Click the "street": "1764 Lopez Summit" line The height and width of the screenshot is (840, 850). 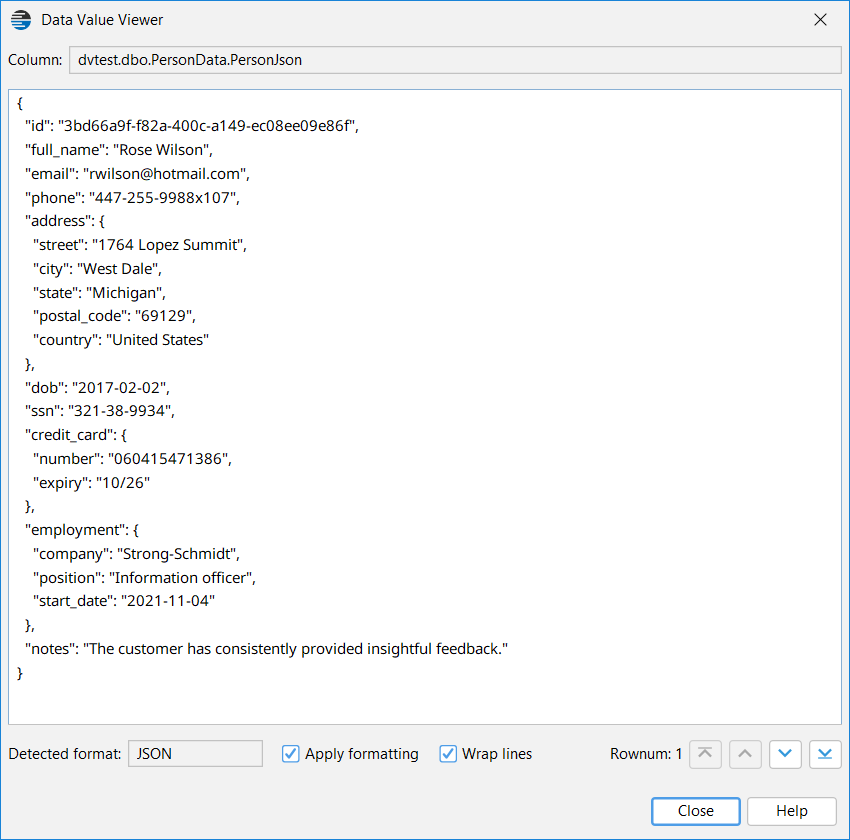tap(140, 245)
